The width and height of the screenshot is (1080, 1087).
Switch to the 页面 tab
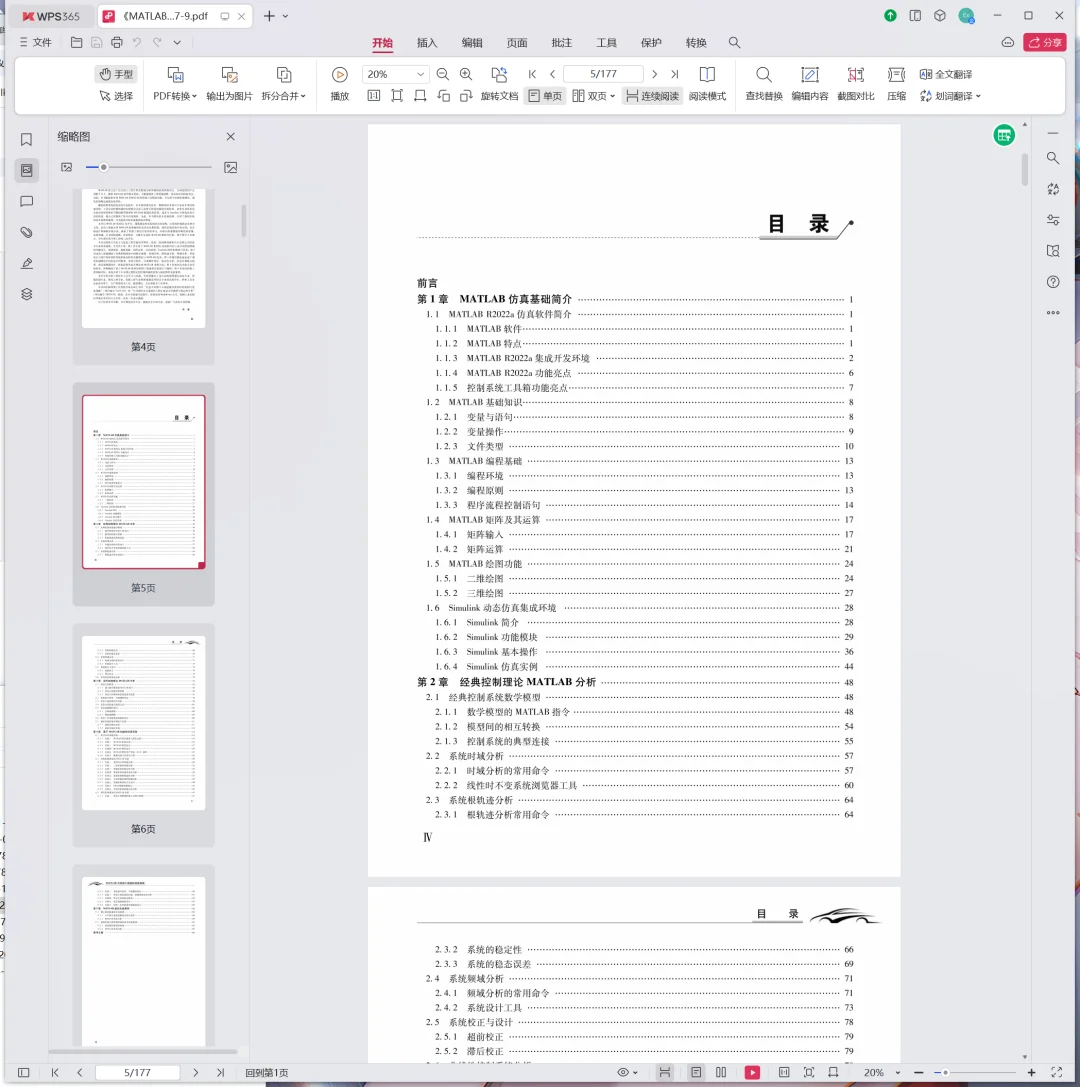[516, 42]
